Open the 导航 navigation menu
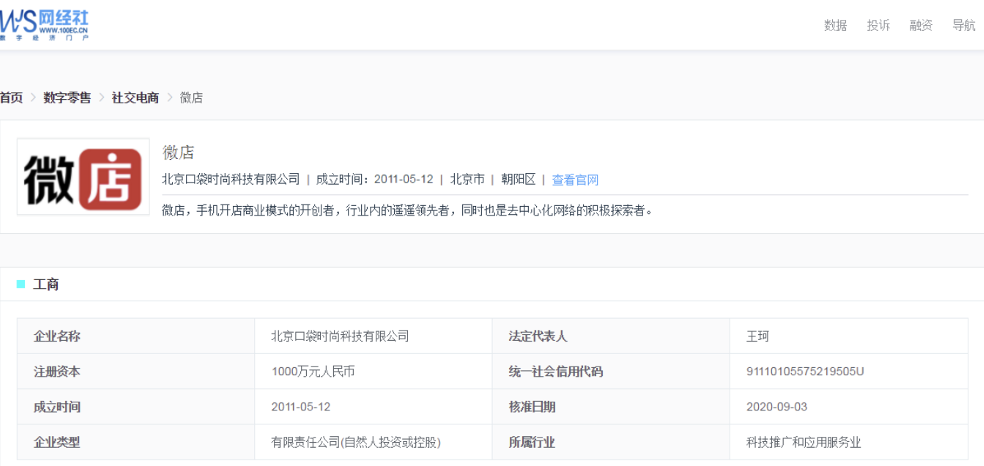Viewport: 984px width, 466px height. [x=963, y=26]
